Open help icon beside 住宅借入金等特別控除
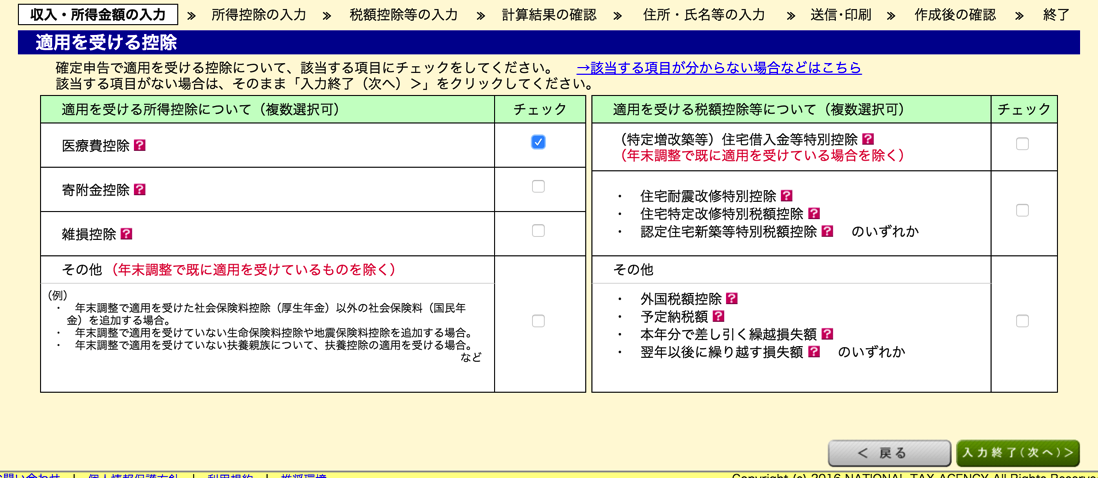 coord(868,139)
